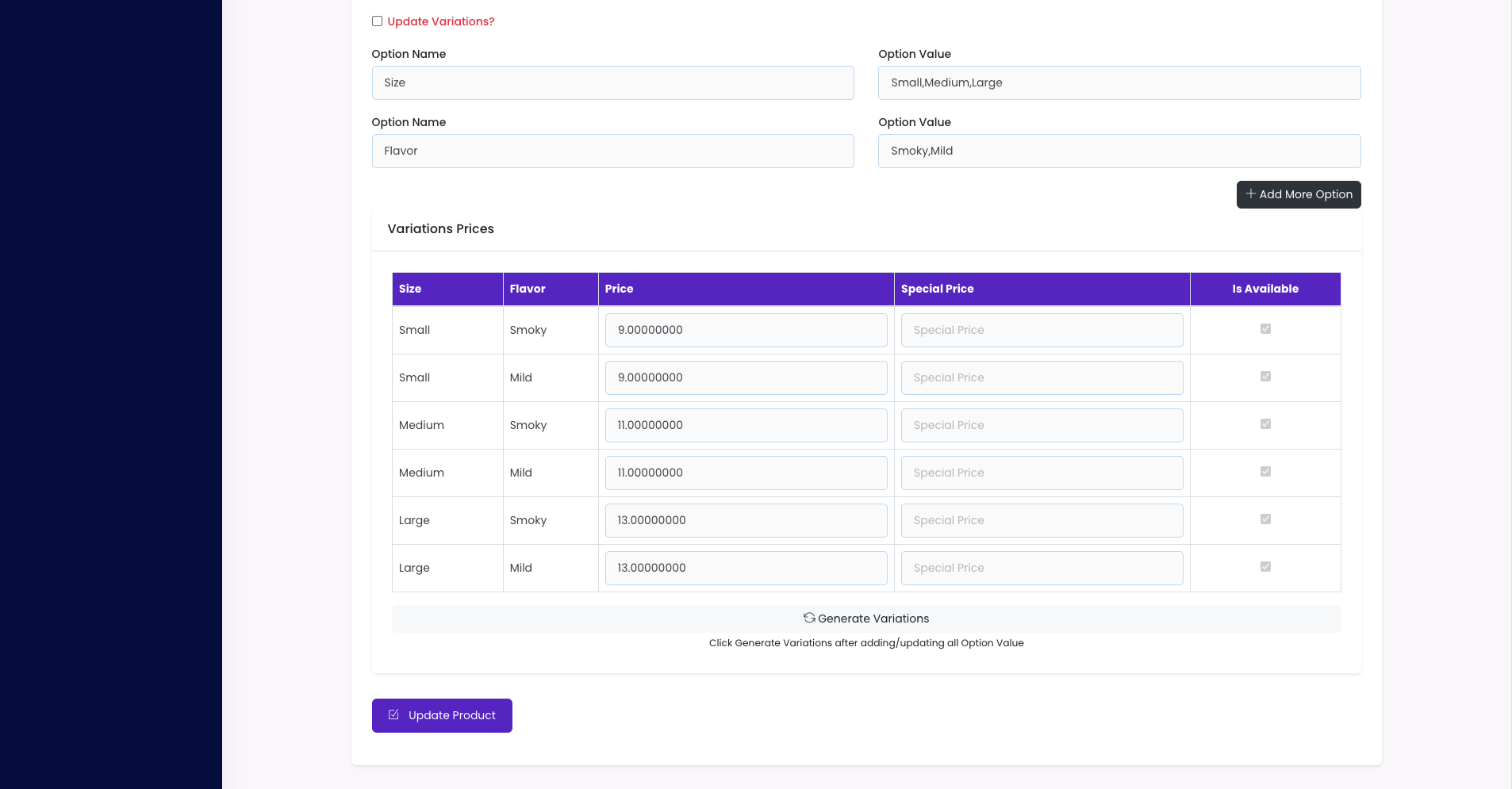
Task: Set special price for Medium Smoky variation
Action: click(1042, 425)
